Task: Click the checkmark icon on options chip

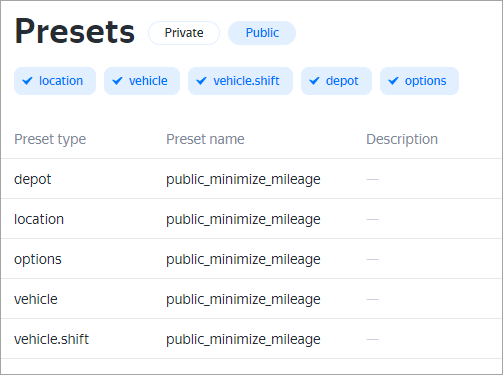Action: coord(393,81)
